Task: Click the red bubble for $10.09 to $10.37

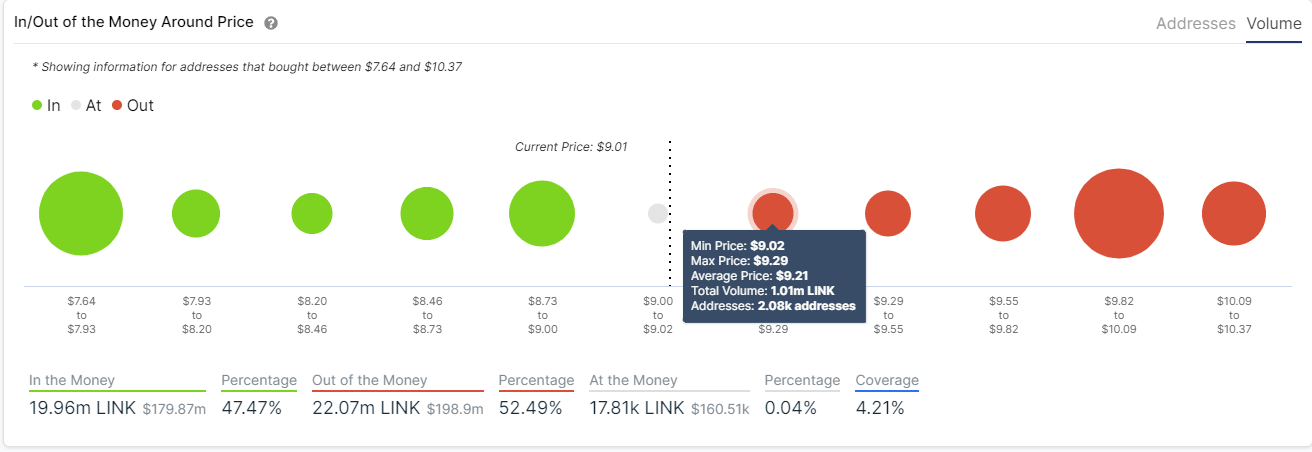Action: (1234, 213)
